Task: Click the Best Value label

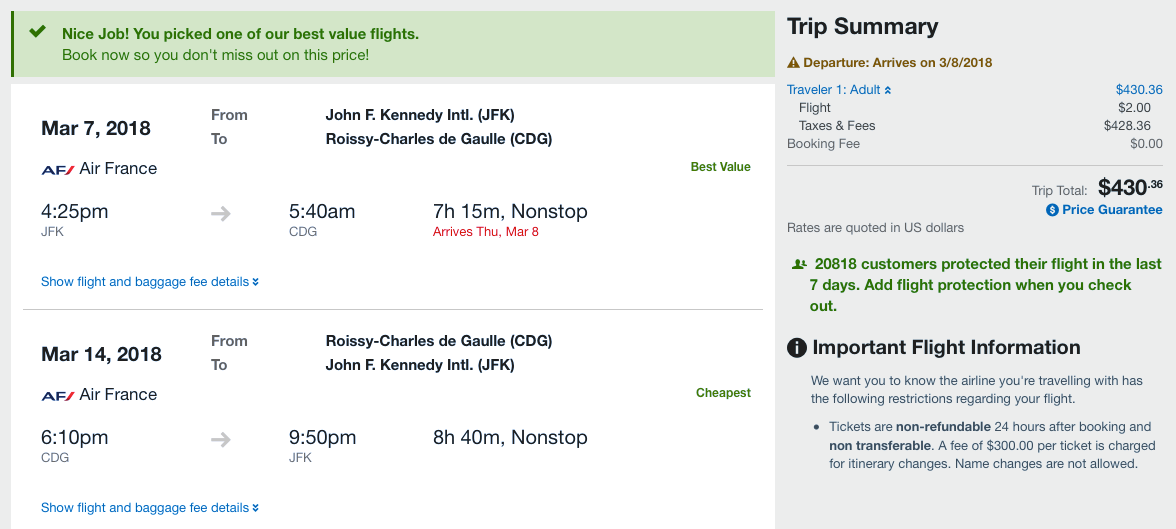Action: tap(720, 167)
